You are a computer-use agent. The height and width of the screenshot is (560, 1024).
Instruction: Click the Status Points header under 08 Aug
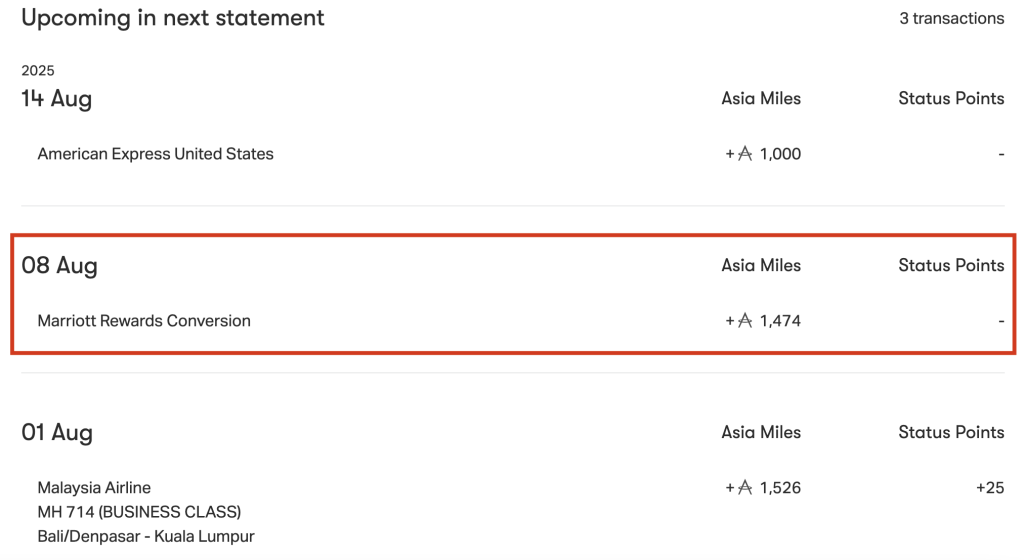pyautogui.click(x=951, y=266)
